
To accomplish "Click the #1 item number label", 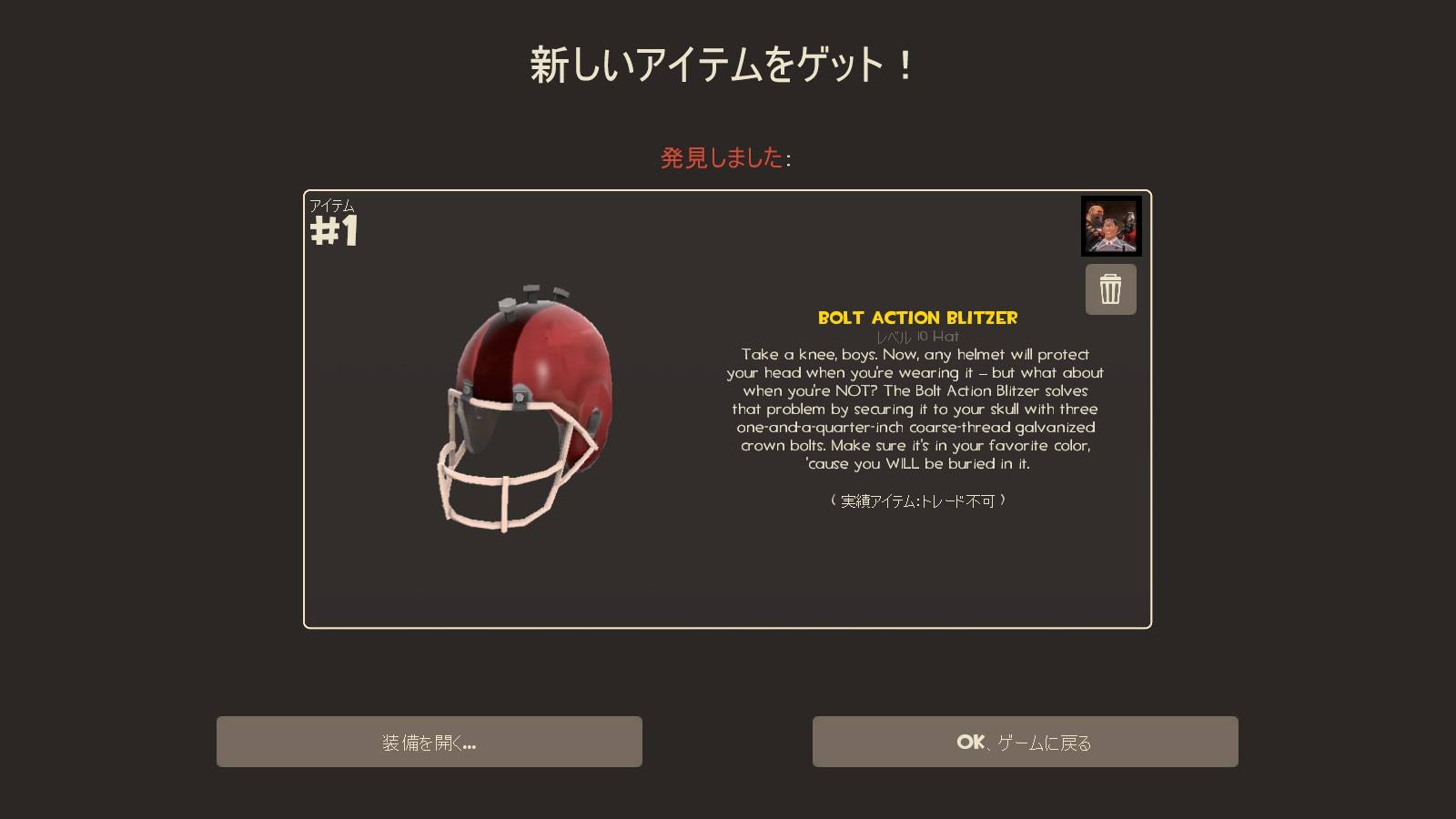I will tap(334, 231).
